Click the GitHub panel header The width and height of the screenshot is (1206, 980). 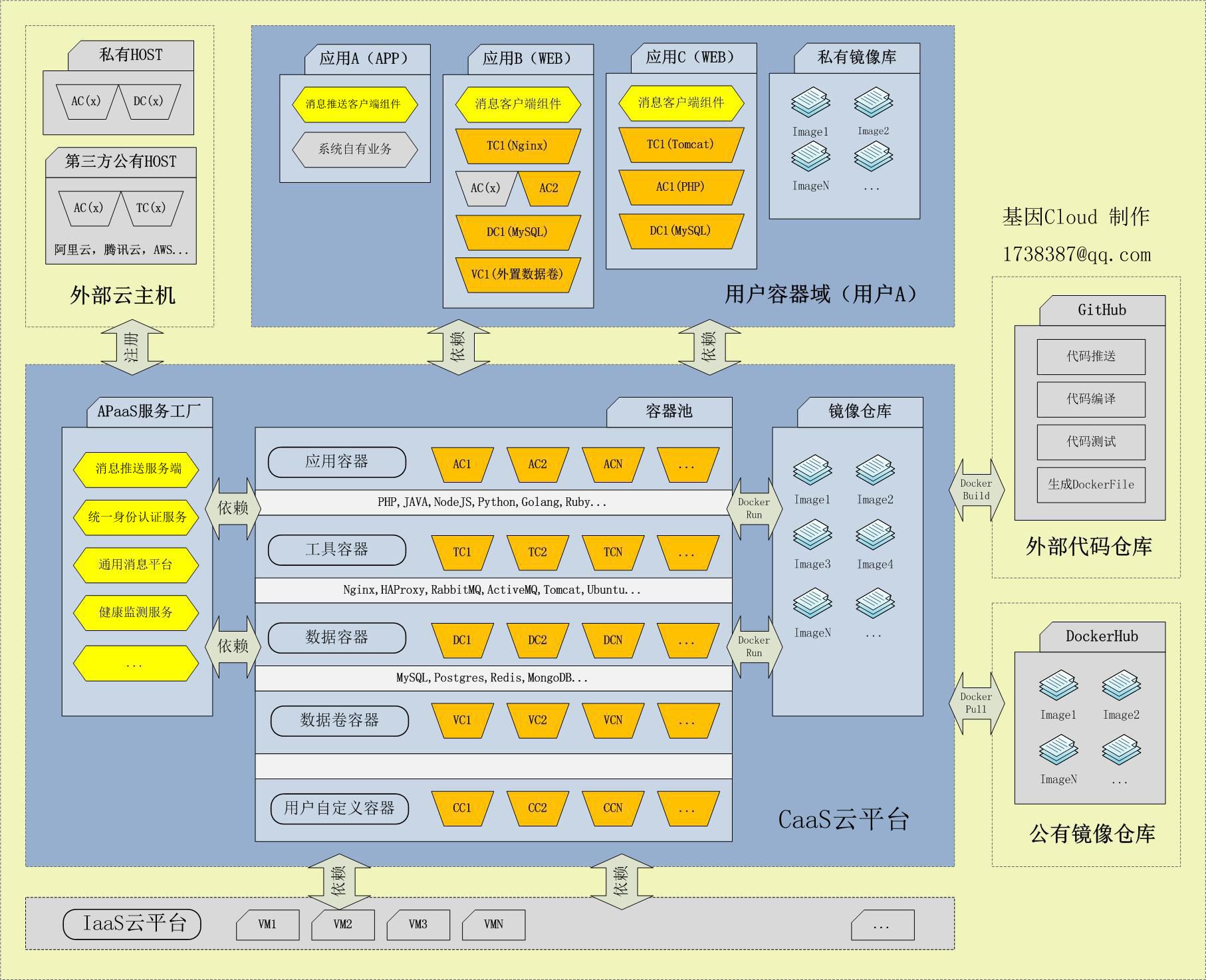pyautogui.click(x=1102, y=310)
